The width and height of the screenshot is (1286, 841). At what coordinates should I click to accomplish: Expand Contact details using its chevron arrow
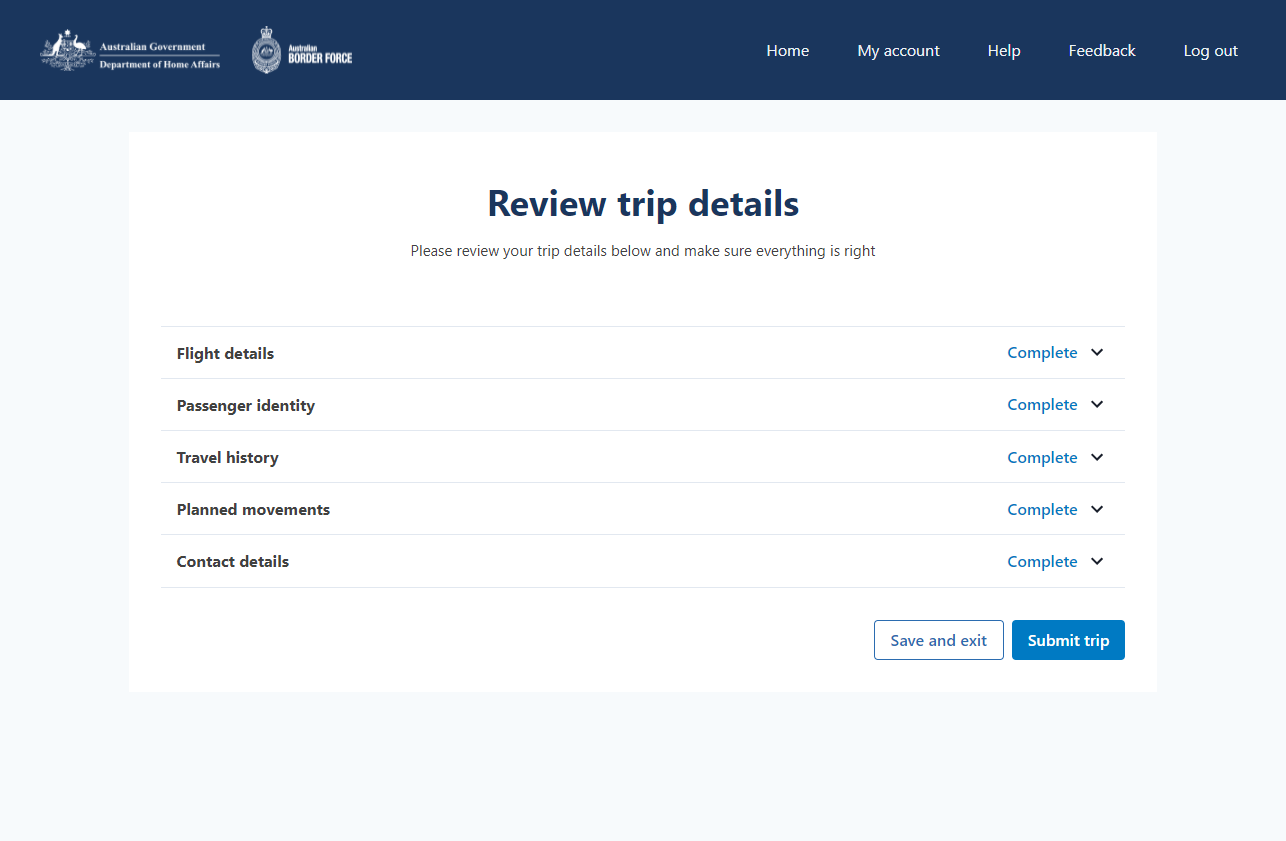(x=1097, y=561)
